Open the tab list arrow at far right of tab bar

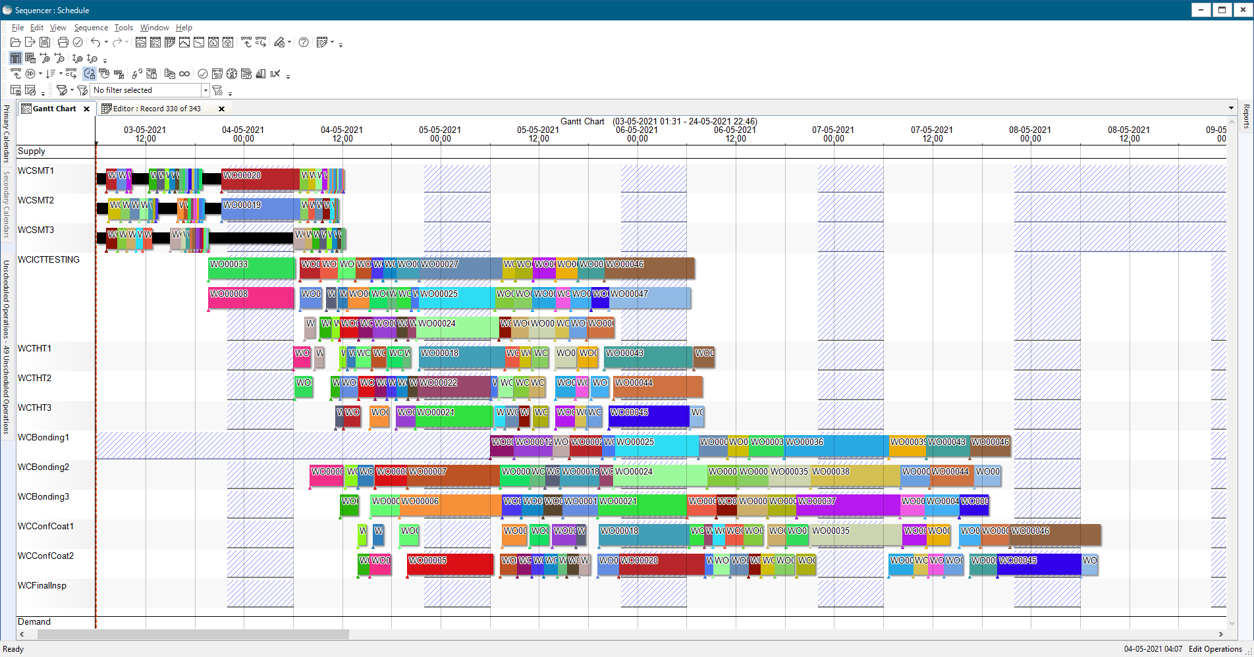tap(1231, 108)
